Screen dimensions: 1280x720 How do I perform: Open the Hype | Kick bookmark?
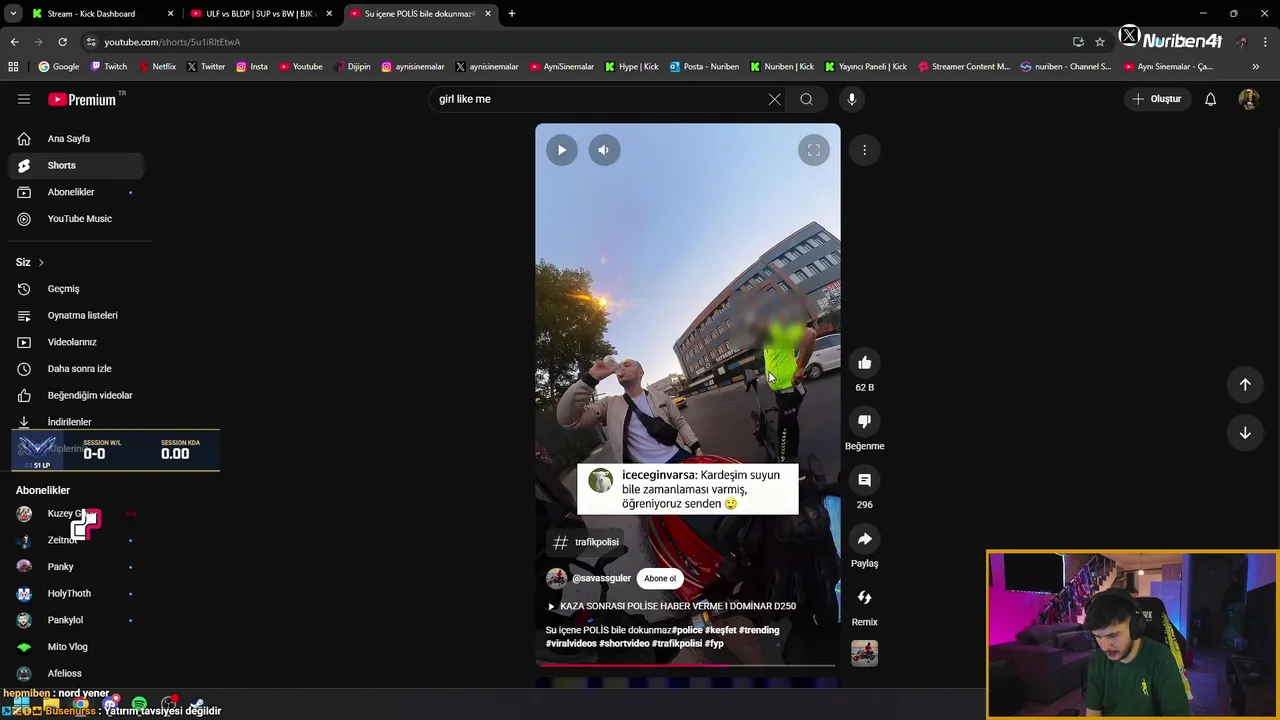pyautogui.click(x=631, y=67)
